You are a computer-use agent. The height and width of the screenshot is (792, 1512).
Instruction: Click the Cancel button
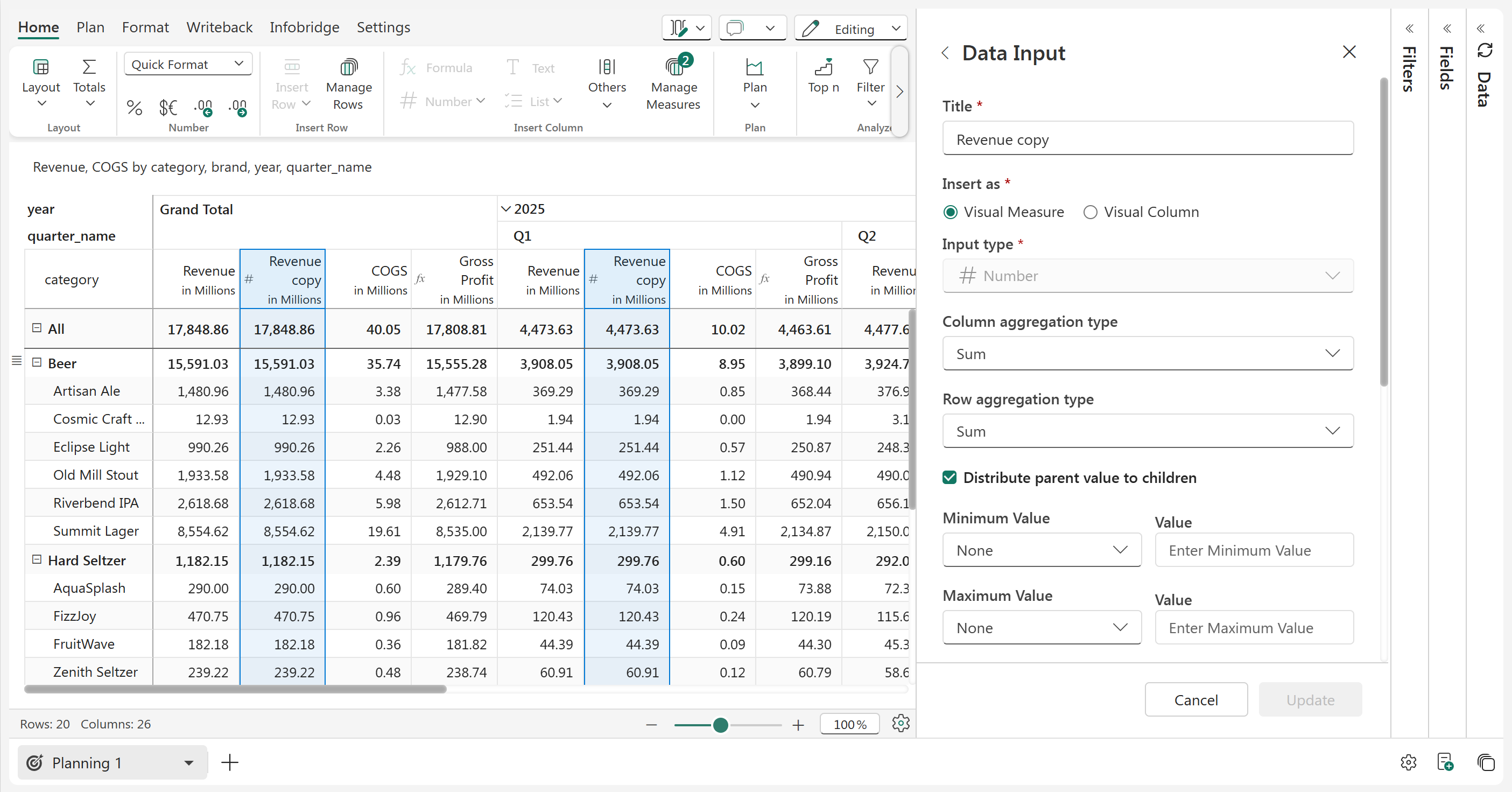click(1195, 699)
